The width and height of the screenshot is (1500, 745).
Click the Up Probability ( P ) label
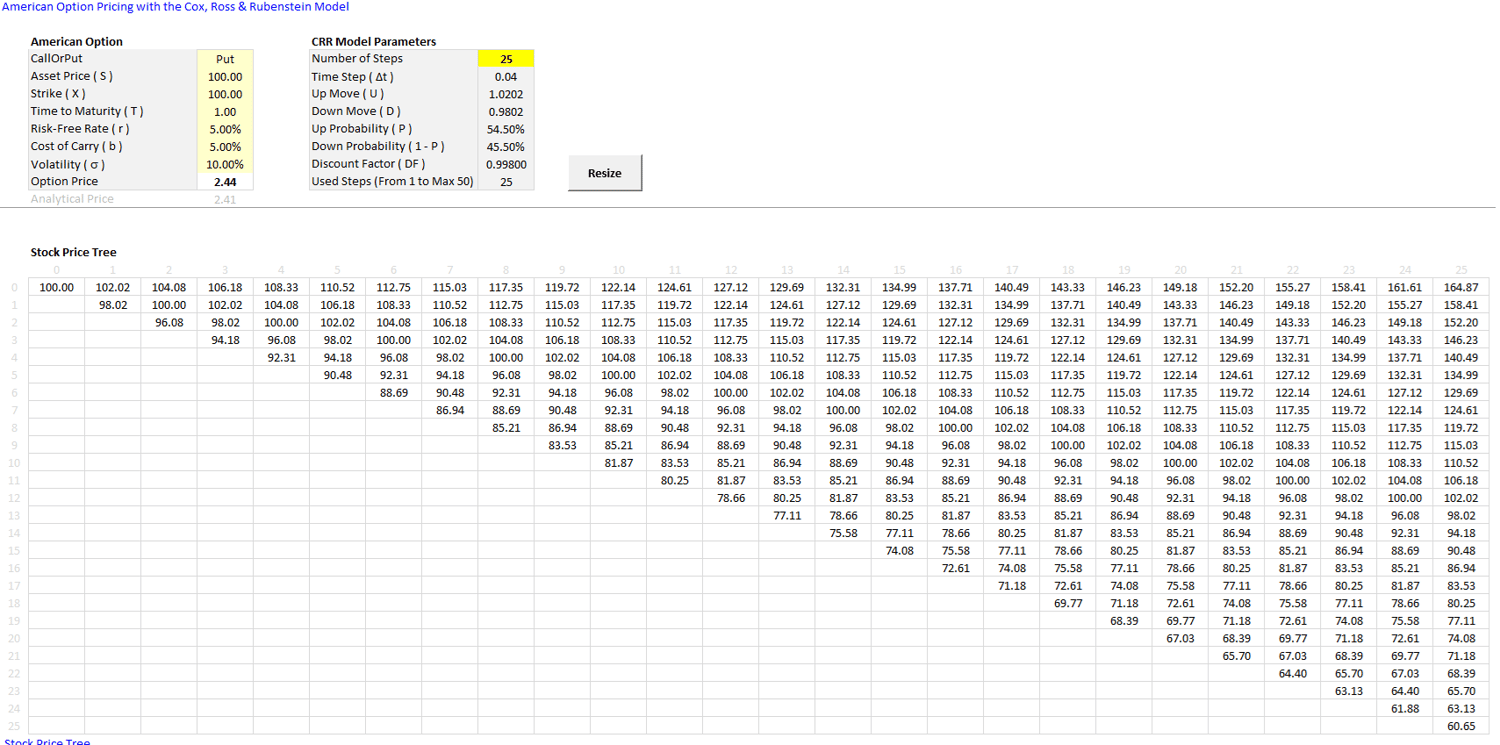tap(361, 129)
